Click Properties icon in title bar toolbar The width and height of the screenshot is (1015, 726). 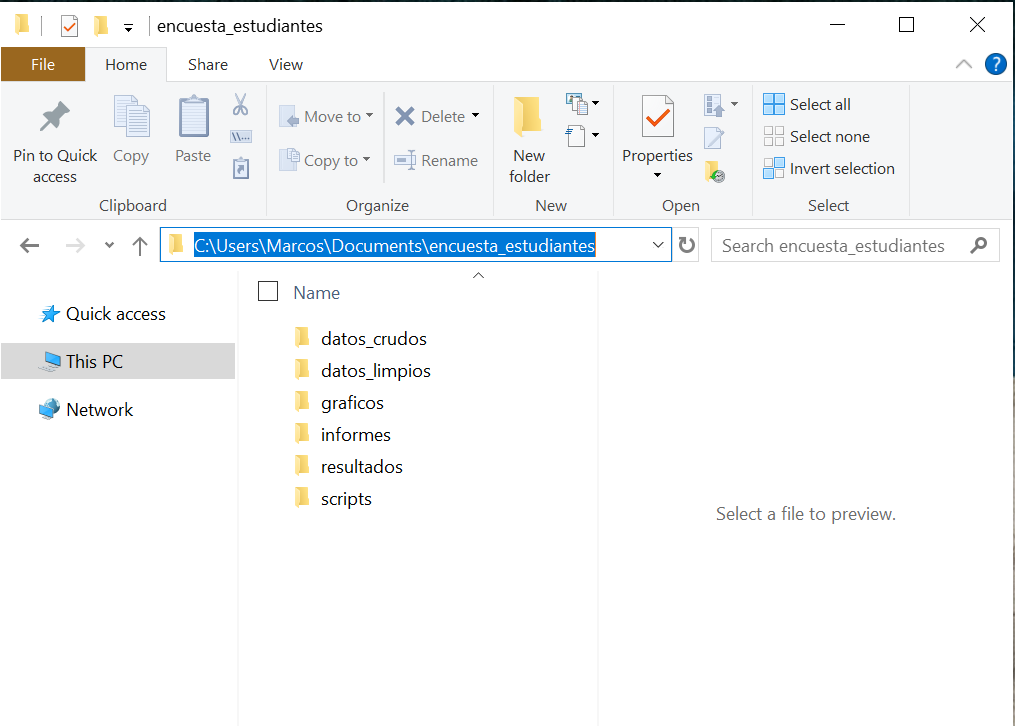pyautogui.click(x=69, y=26)
